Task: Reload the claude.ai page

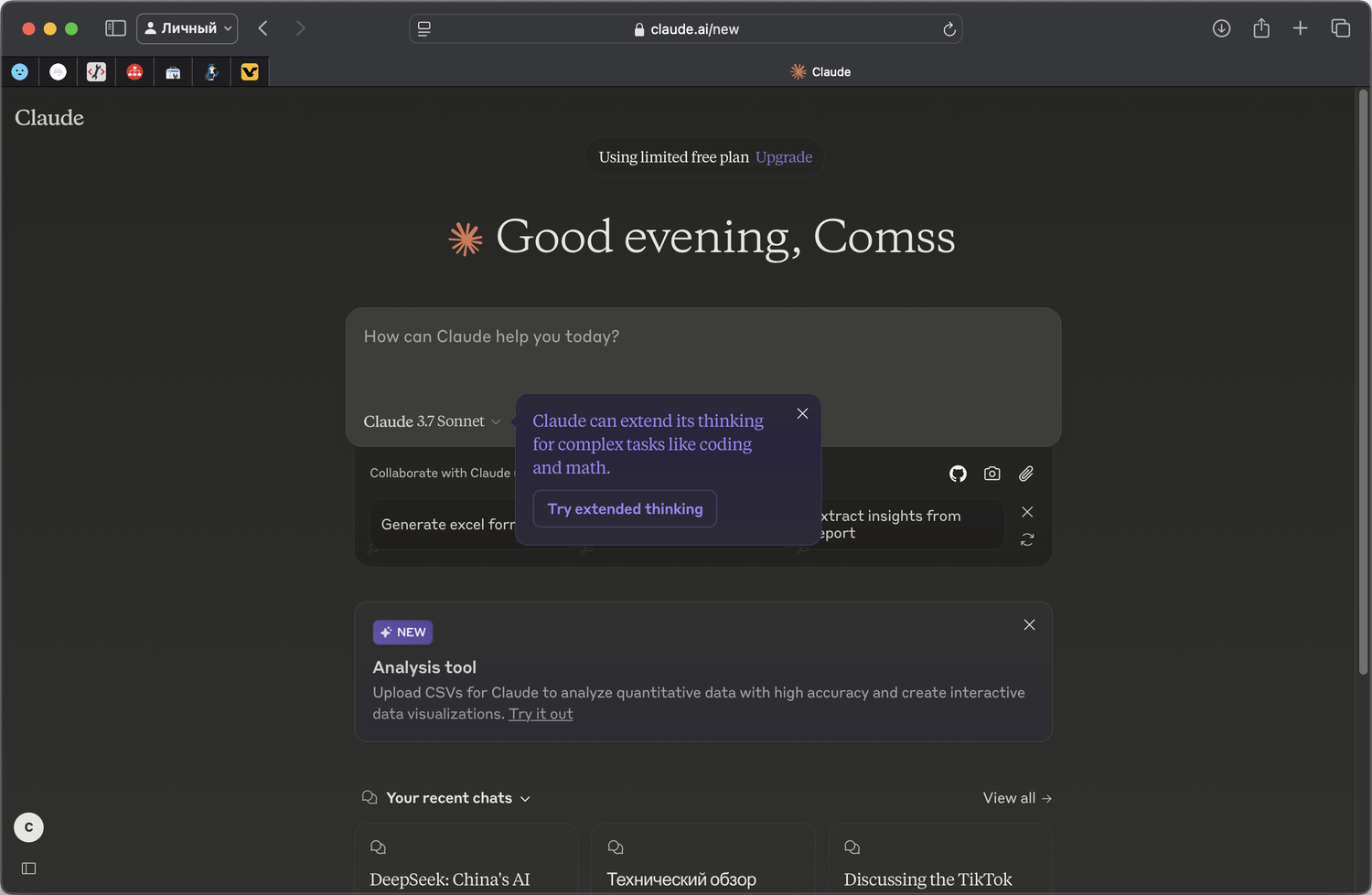Action: click(x=949, y=29)
